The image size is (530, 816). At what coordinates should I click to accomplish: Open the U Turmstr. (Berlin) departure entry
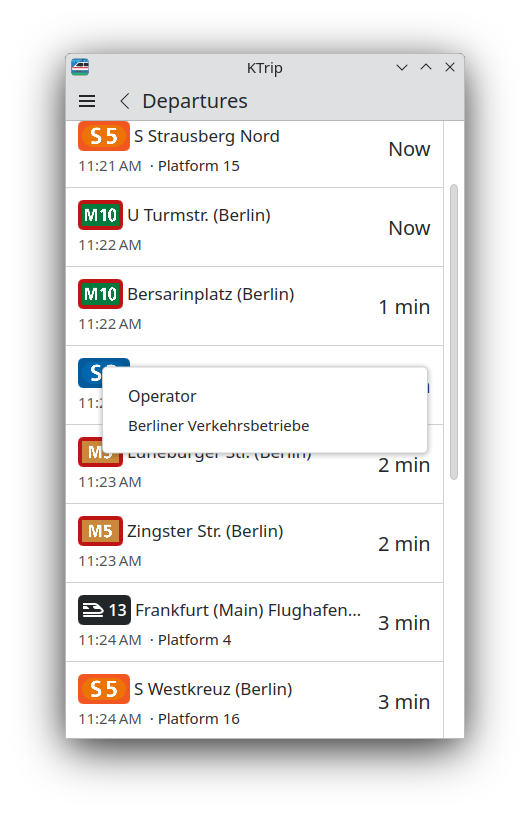[255, 227]
